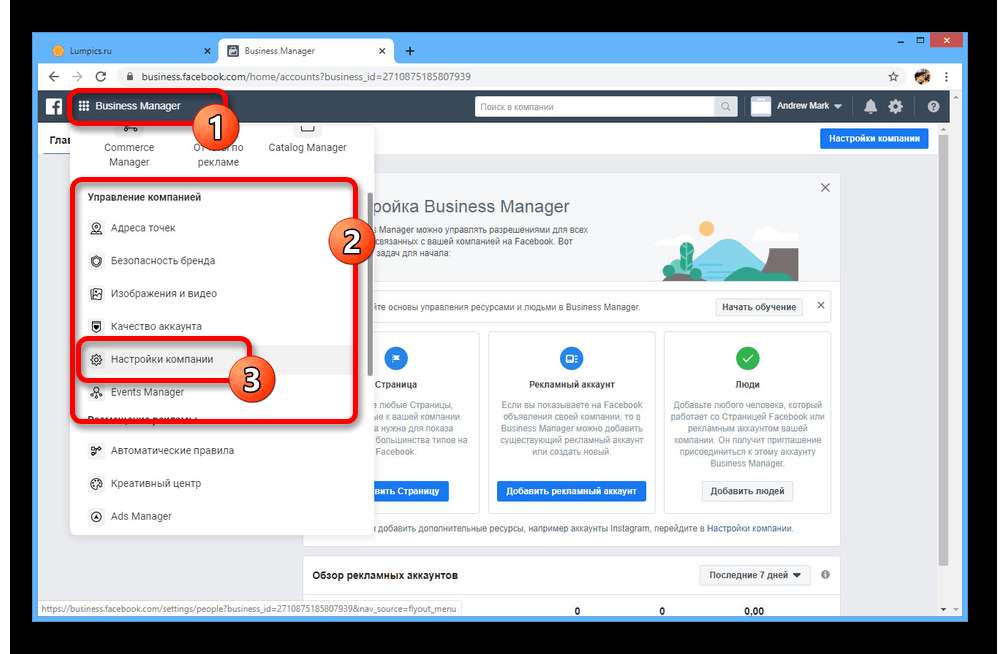The width and height of the screenshot is (1000, 654).
Task: Click the browser address bar URL
Action: click(306, 77)
